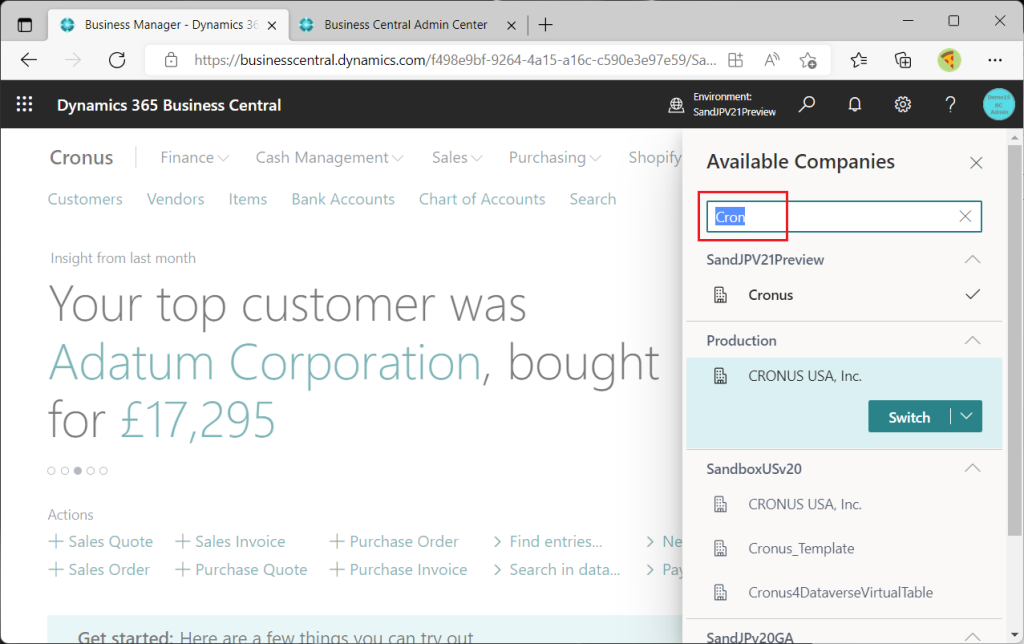Select the Cronus company under SandJPV21Preview

click(x=844, y=295)
